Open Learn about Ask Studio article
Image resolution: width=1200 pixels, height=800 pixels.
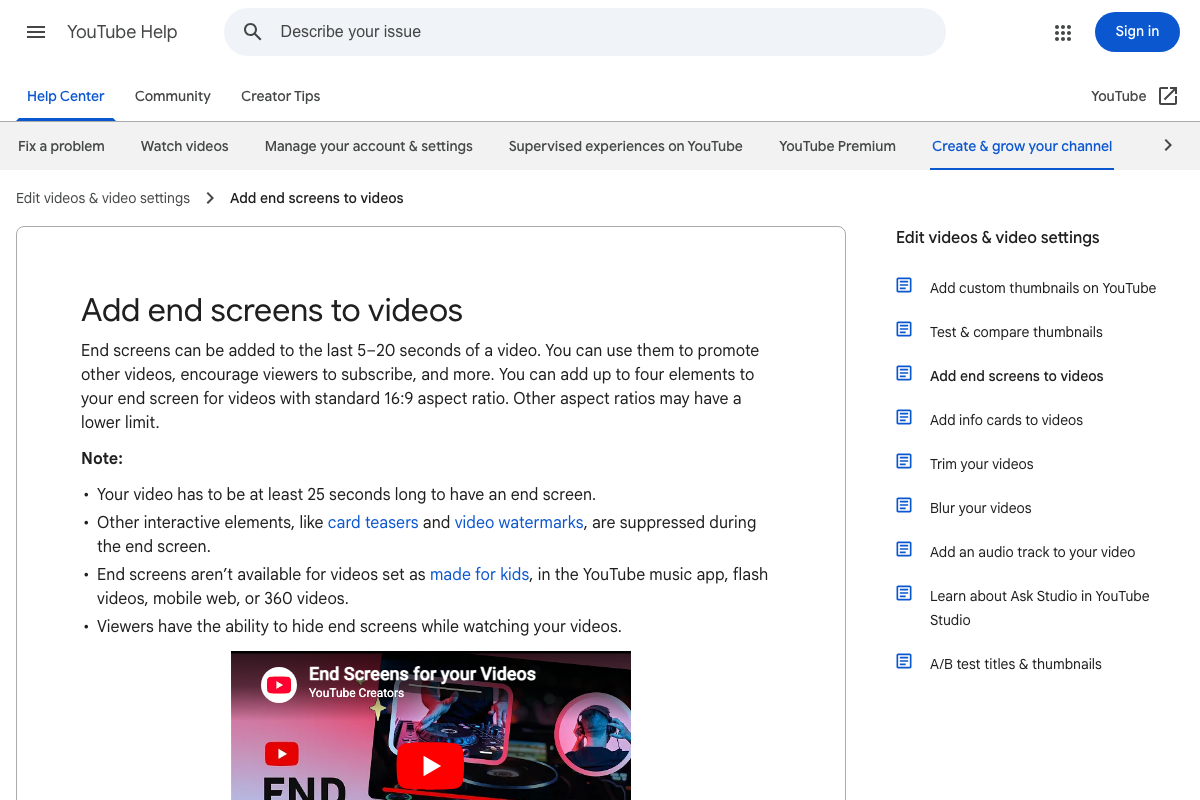[x=1040, y=608]
